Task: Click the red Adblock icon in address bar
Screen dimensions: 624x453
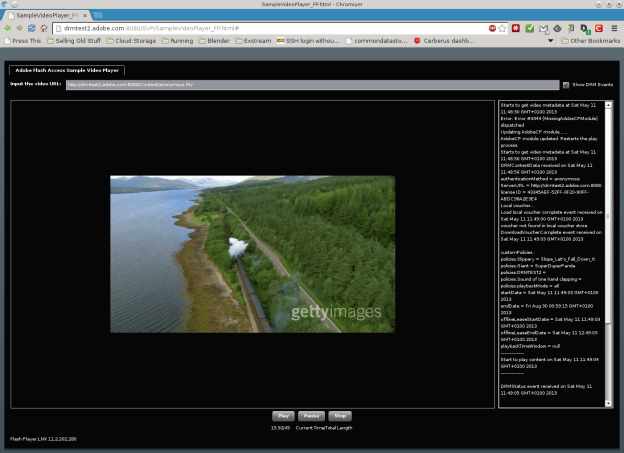Action: (492, 28)
